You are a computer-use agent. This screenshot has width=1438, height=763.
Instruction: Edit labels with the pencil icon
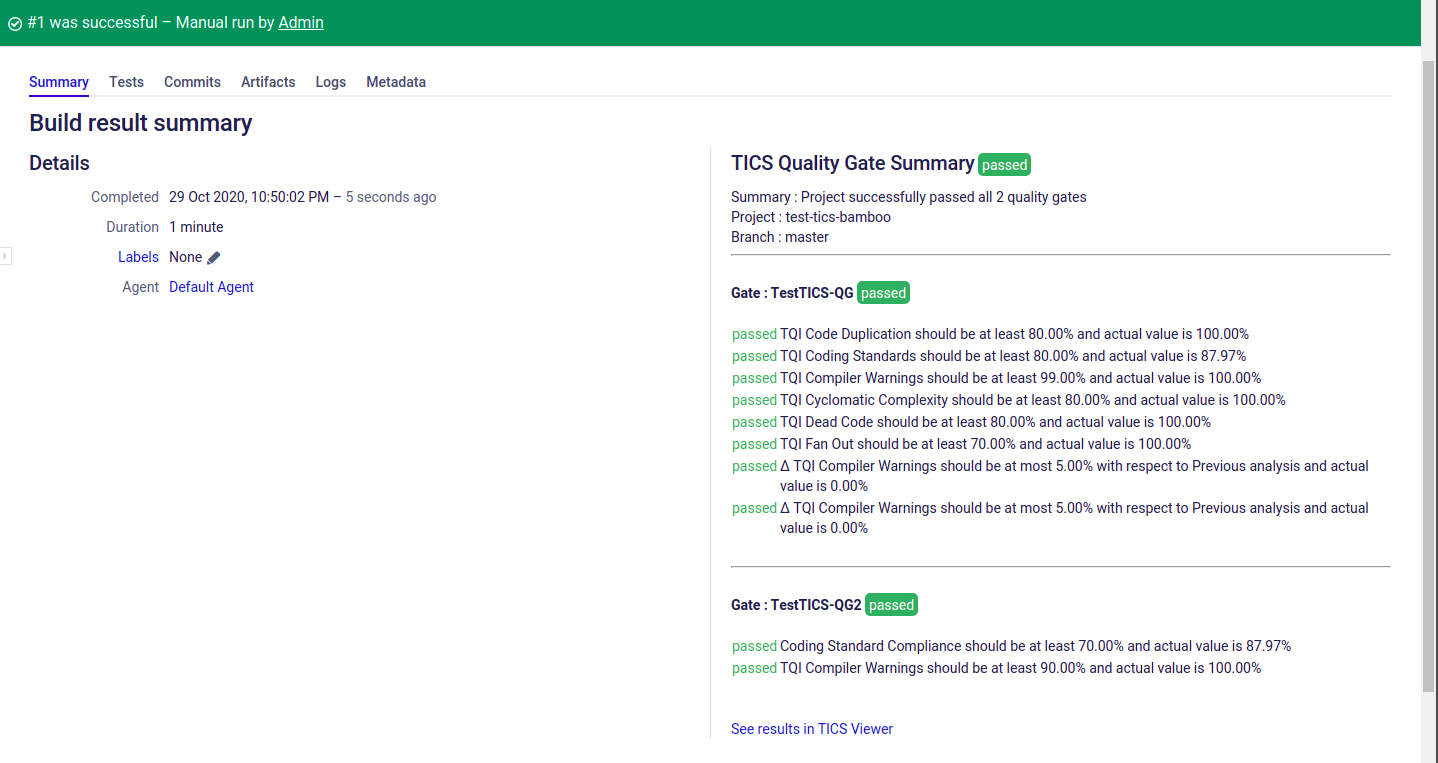213,257
